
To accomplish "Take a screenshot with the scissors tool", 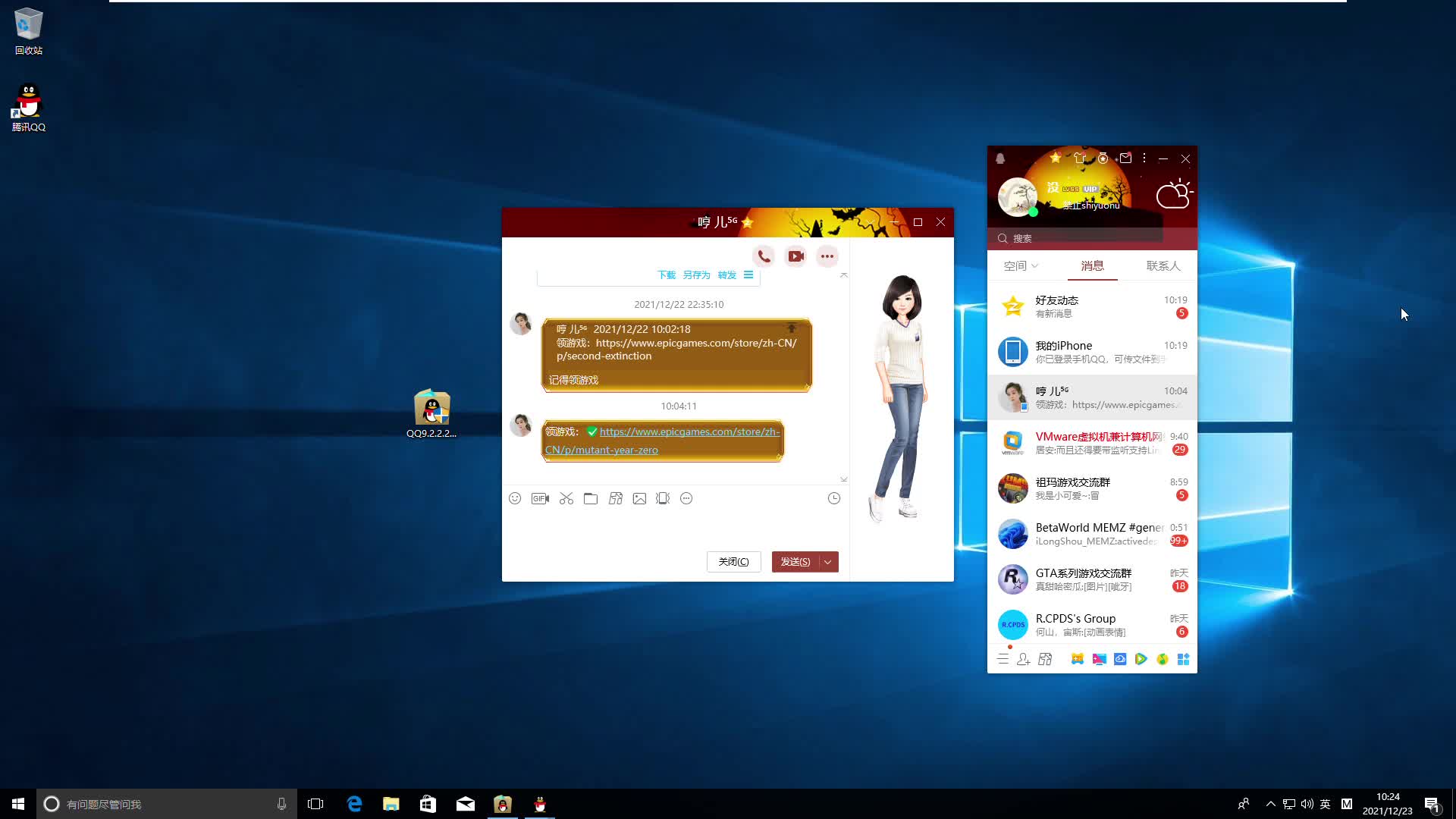I will [x=566, y=498].
